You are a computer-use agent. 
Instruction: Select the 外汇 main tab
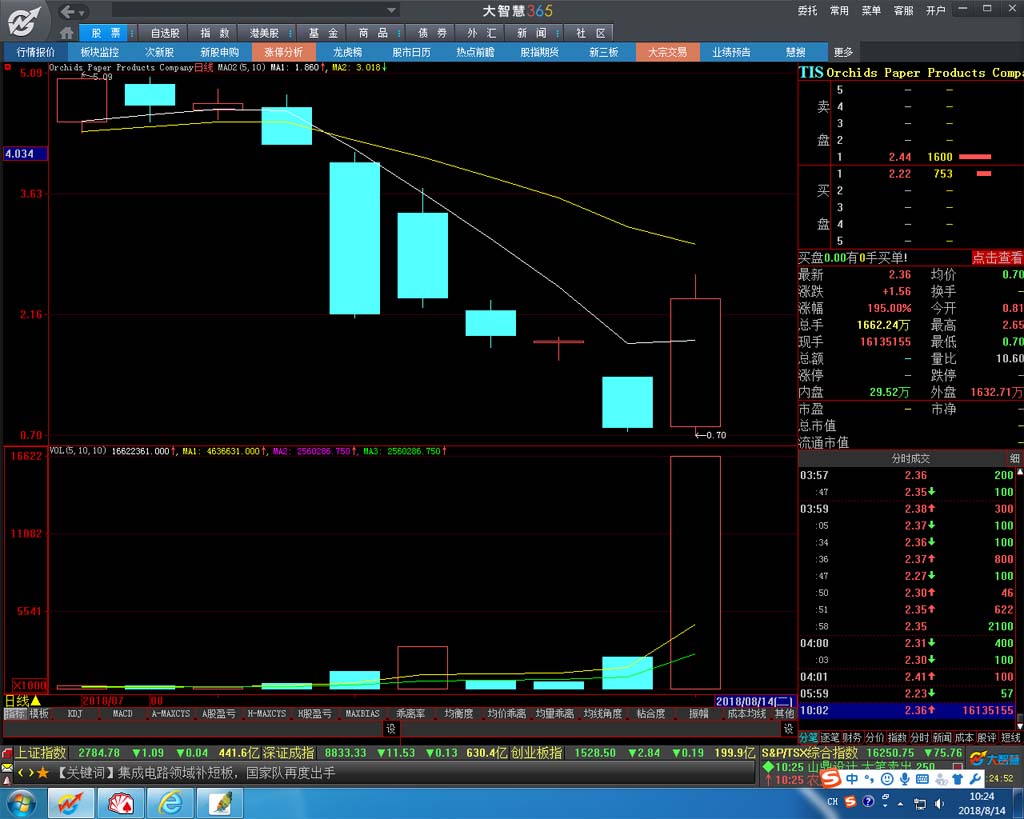(482, 33)
